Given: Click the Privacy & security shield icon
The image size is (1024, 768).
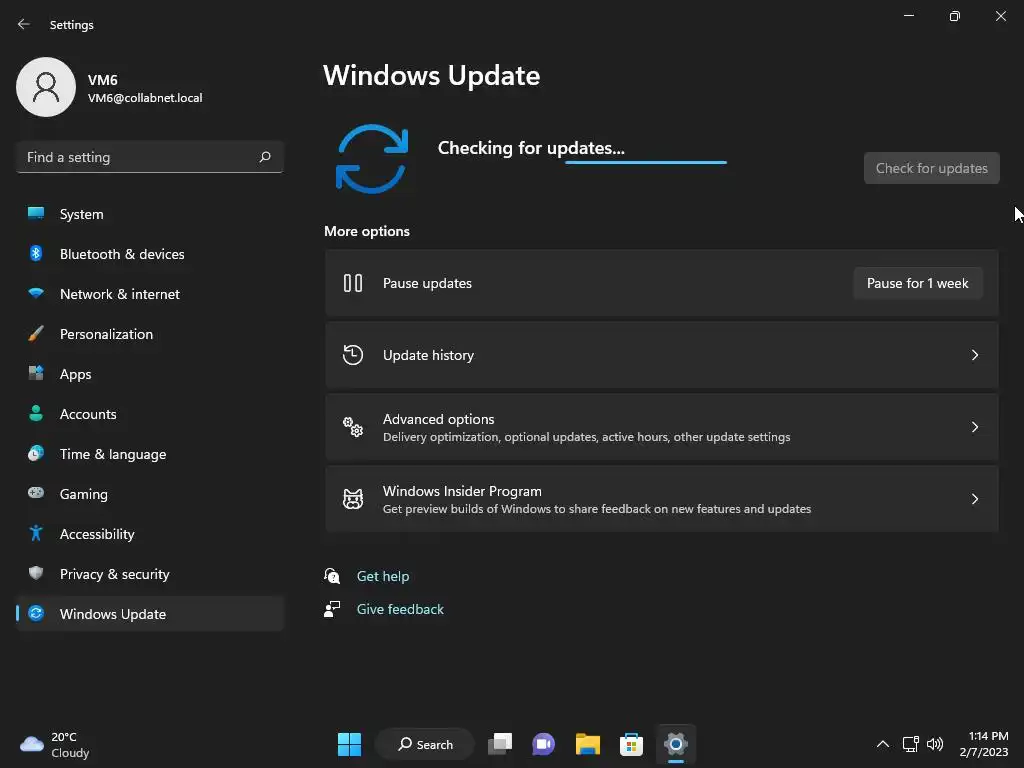Looking at the screenshot, I should point(36,573).
